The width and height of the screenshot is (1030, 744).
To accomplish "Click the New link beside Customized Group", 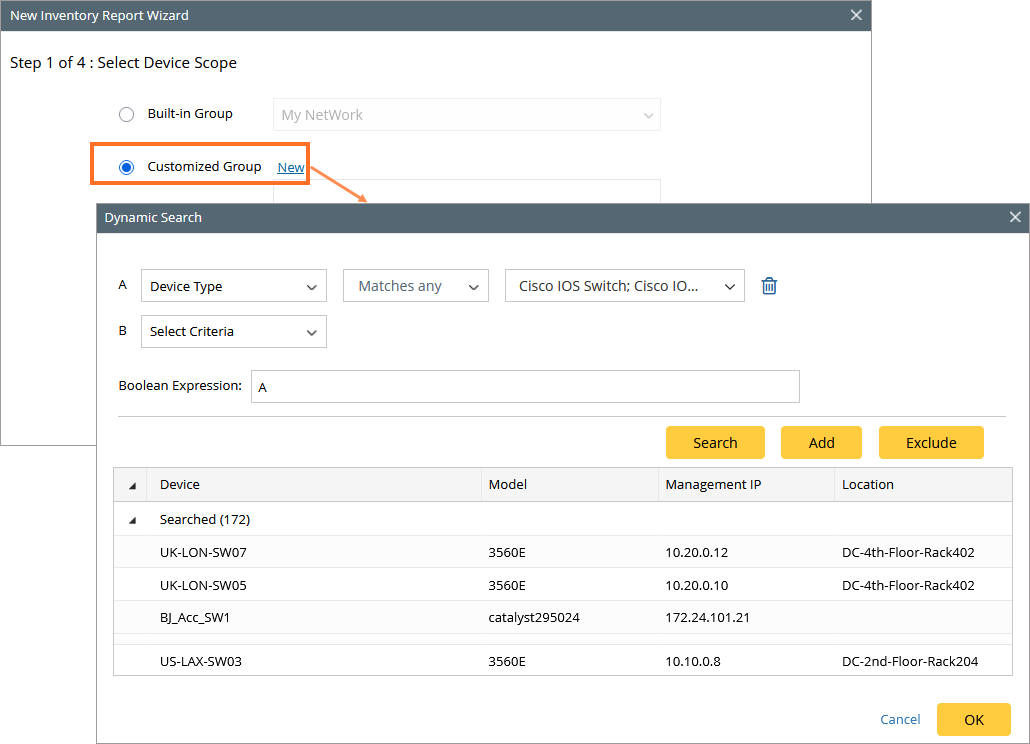I will tap(291, 167).
